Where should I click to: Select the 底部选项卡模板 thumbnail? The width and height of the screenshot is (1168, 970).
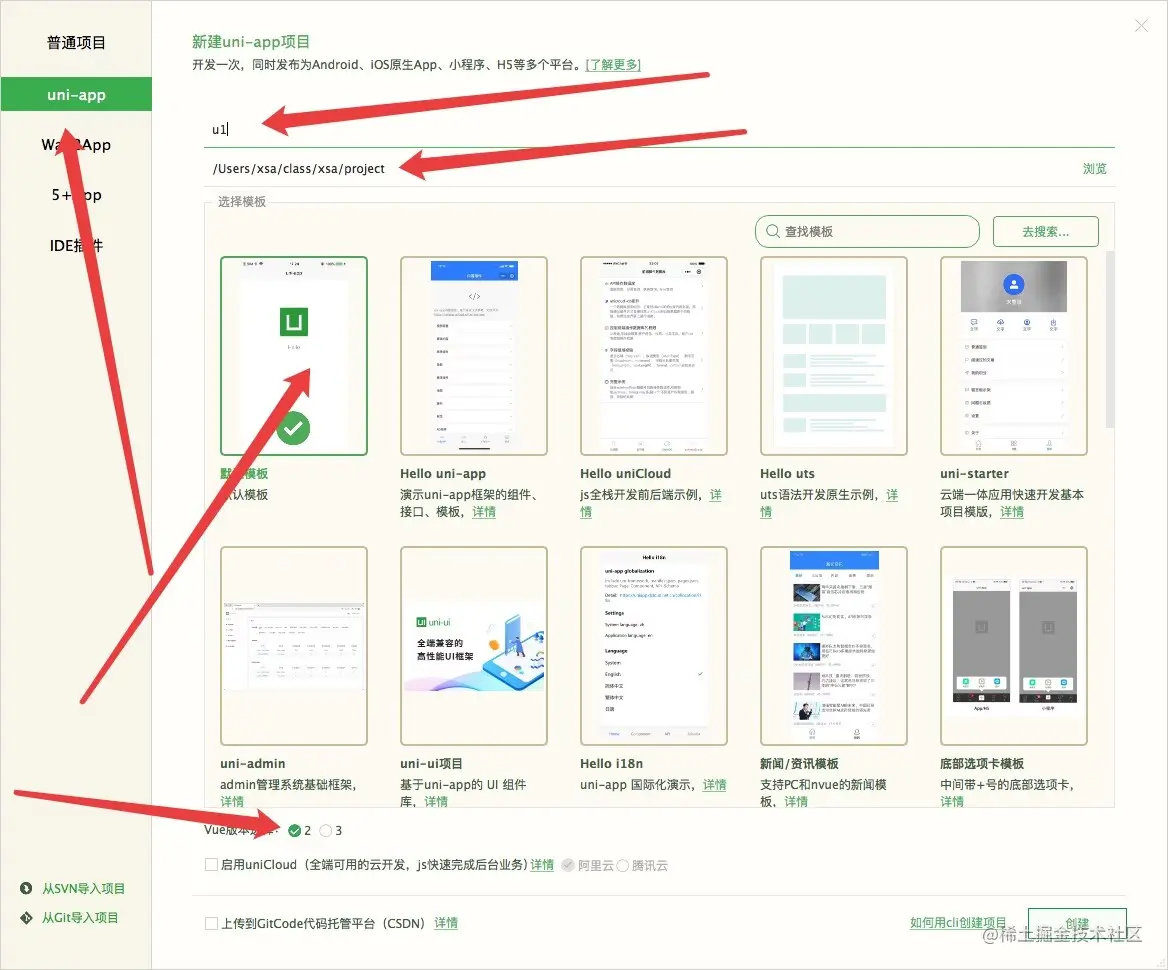click(x=1014, y=646)
